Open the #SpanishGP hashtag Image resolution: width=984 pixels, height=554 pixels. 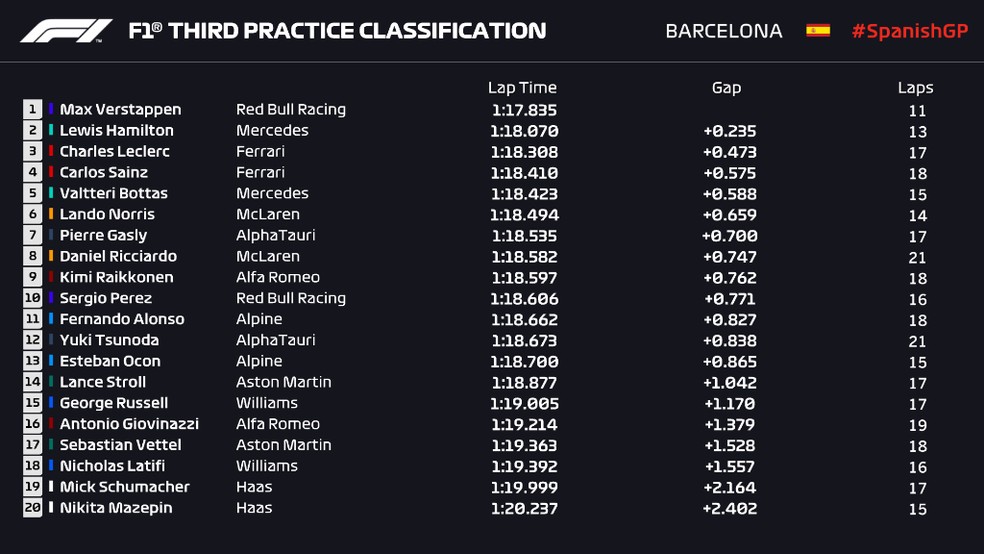click(x=909, y=31)
